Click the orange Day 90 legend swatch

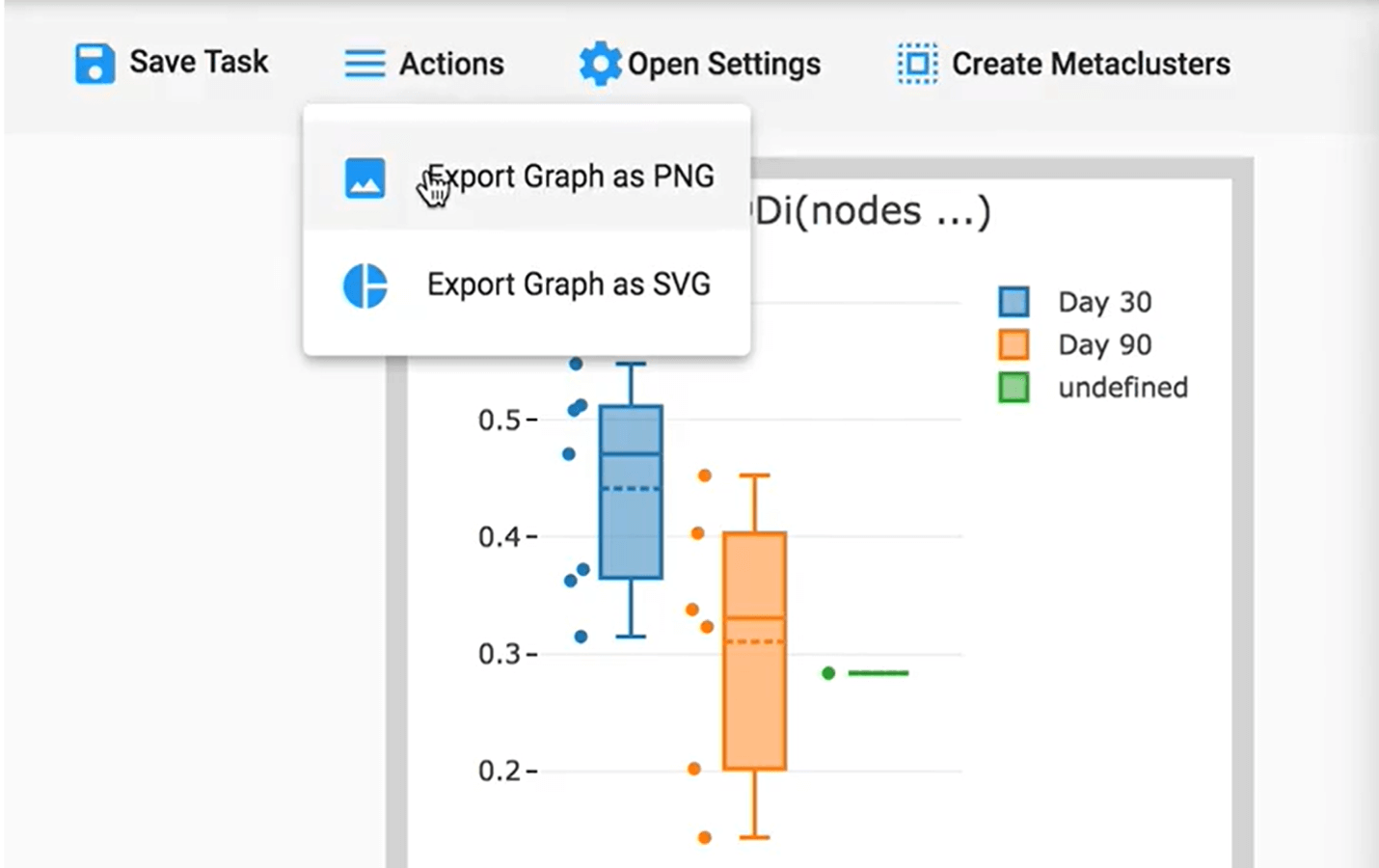click(x=1014, y=344)
